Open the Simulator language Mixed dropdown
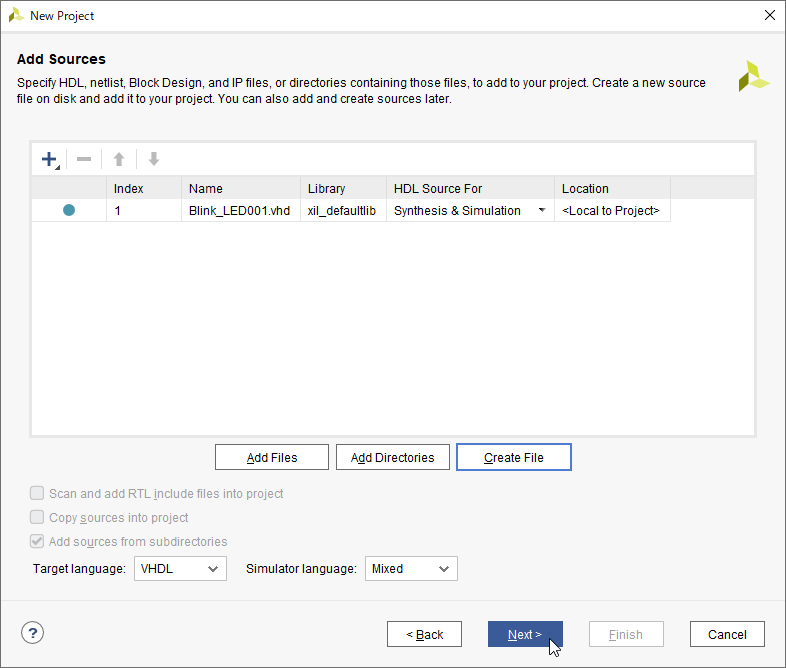The height and width of the screenshot is (668, 786). [x=411, y=569]
